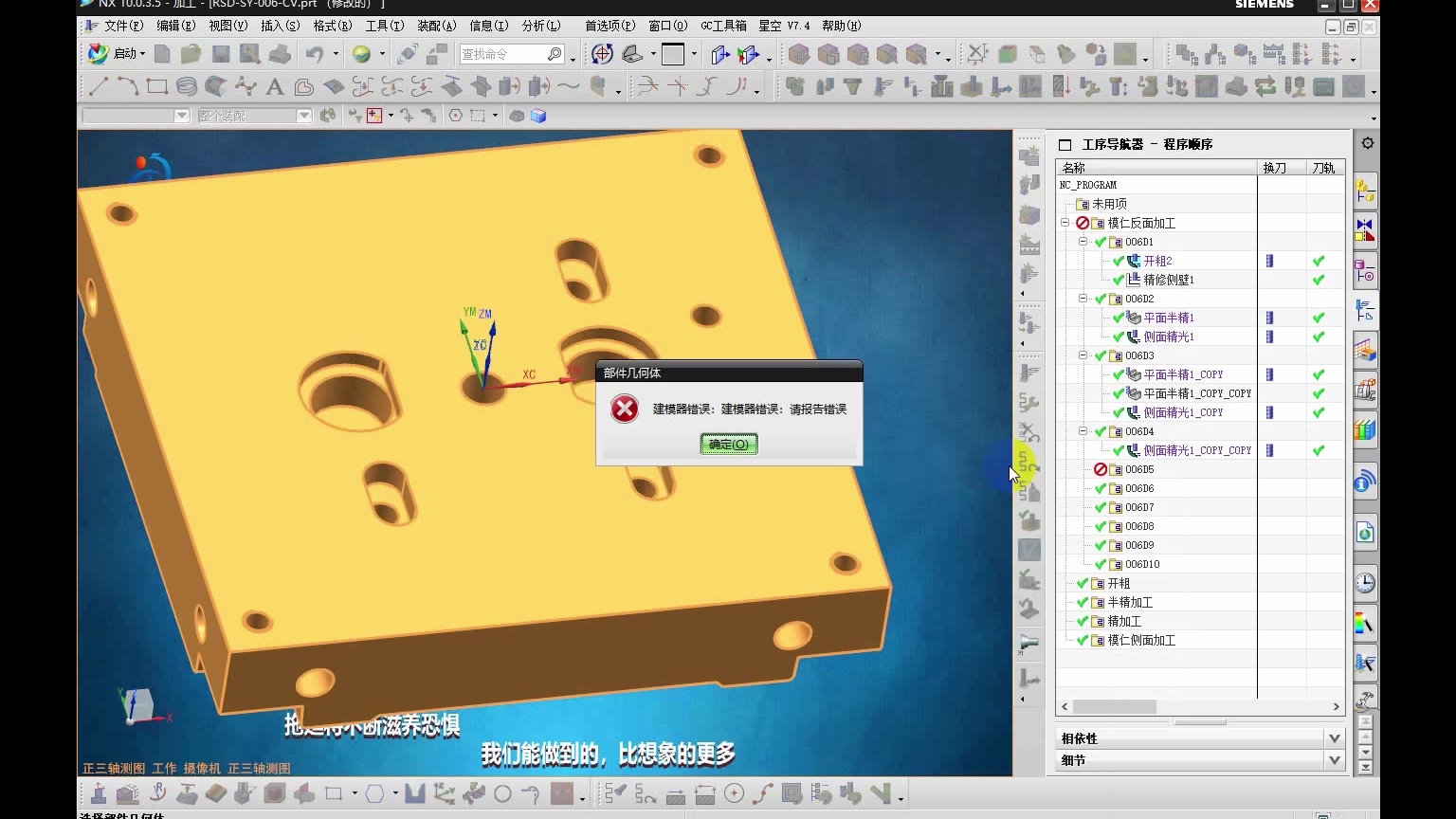Screen dimensions: 1456x819
Task: Open the History clock sidebar tab icon
Action: pyautogui.click(x=1365, y=582)
